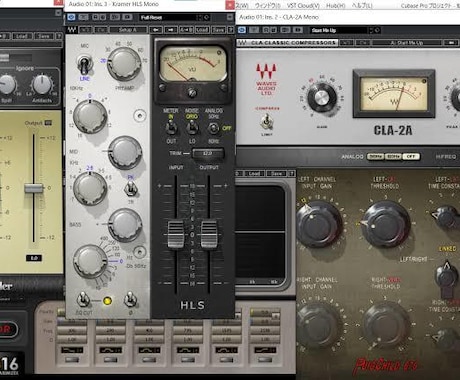Click the ANALOG 50Hz/60Hz rotary switch on HLS
The width and height of the screenshot is (460, 380).
tap(213, 128)
